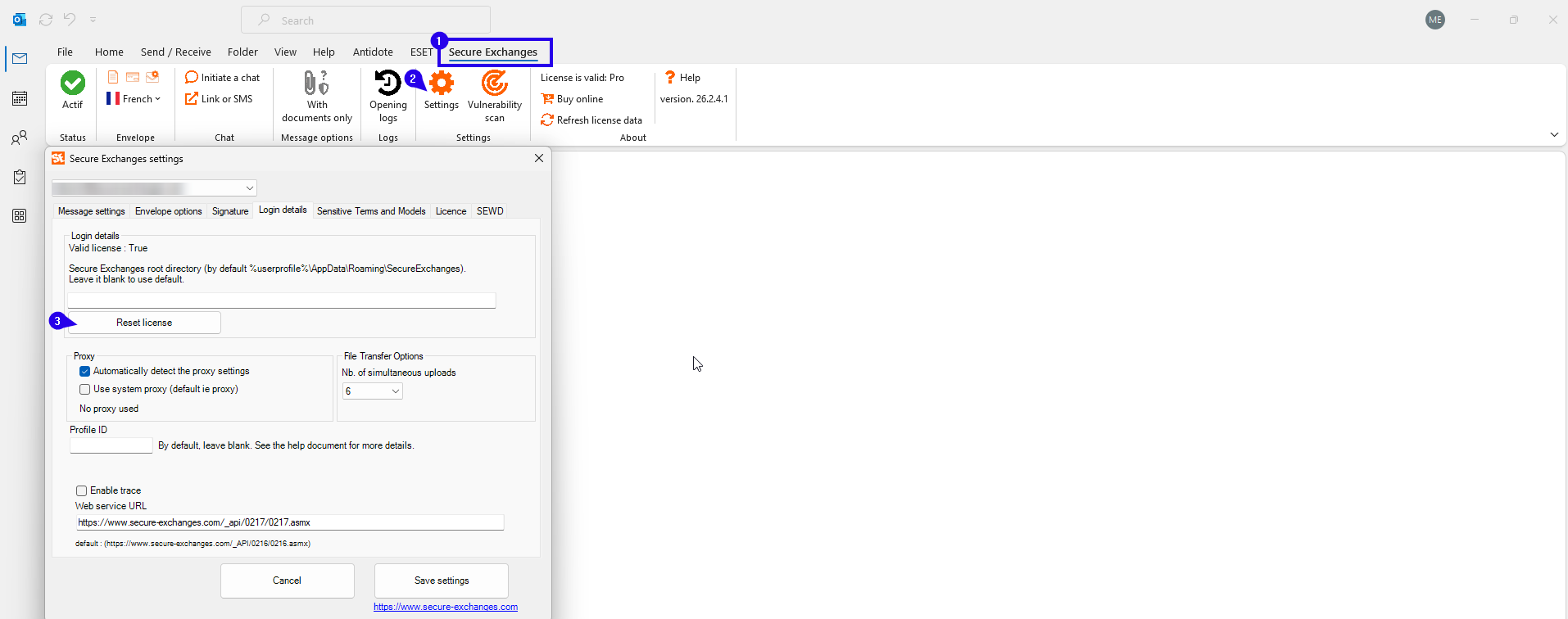Switch to Message settings tab
1568x619 pixels.
tap(92, 211)
